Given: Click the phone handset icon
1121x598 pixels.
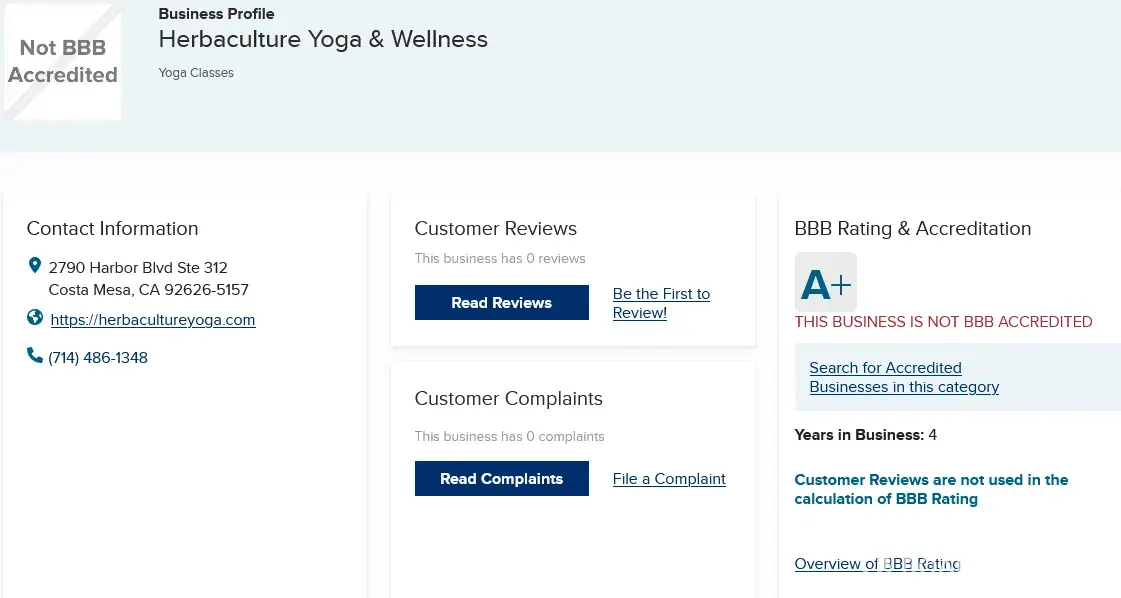Looking at the screenshot, I should pyautogui.click(x=35, y=355).
